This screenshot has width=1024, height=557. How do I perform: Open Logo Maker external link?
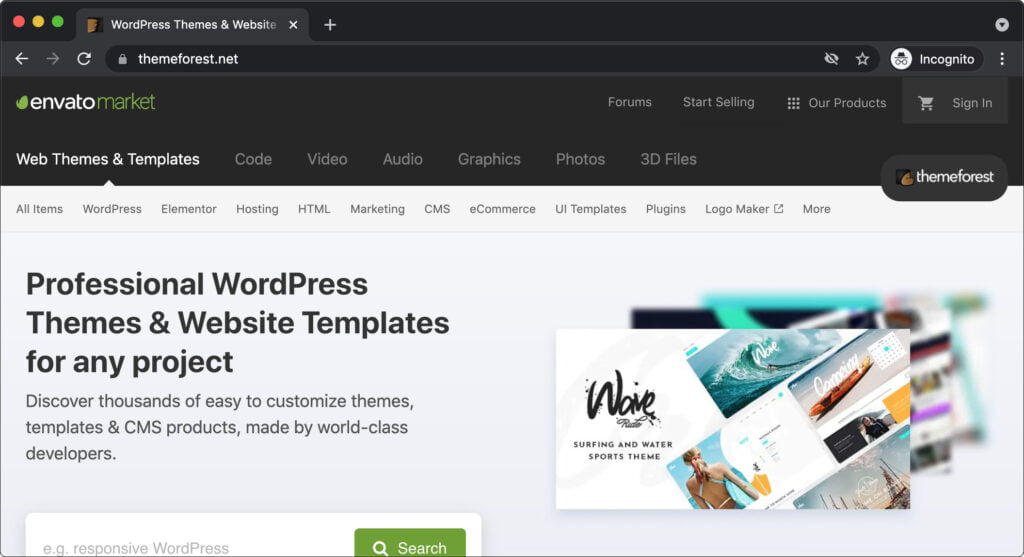point(744,209)
